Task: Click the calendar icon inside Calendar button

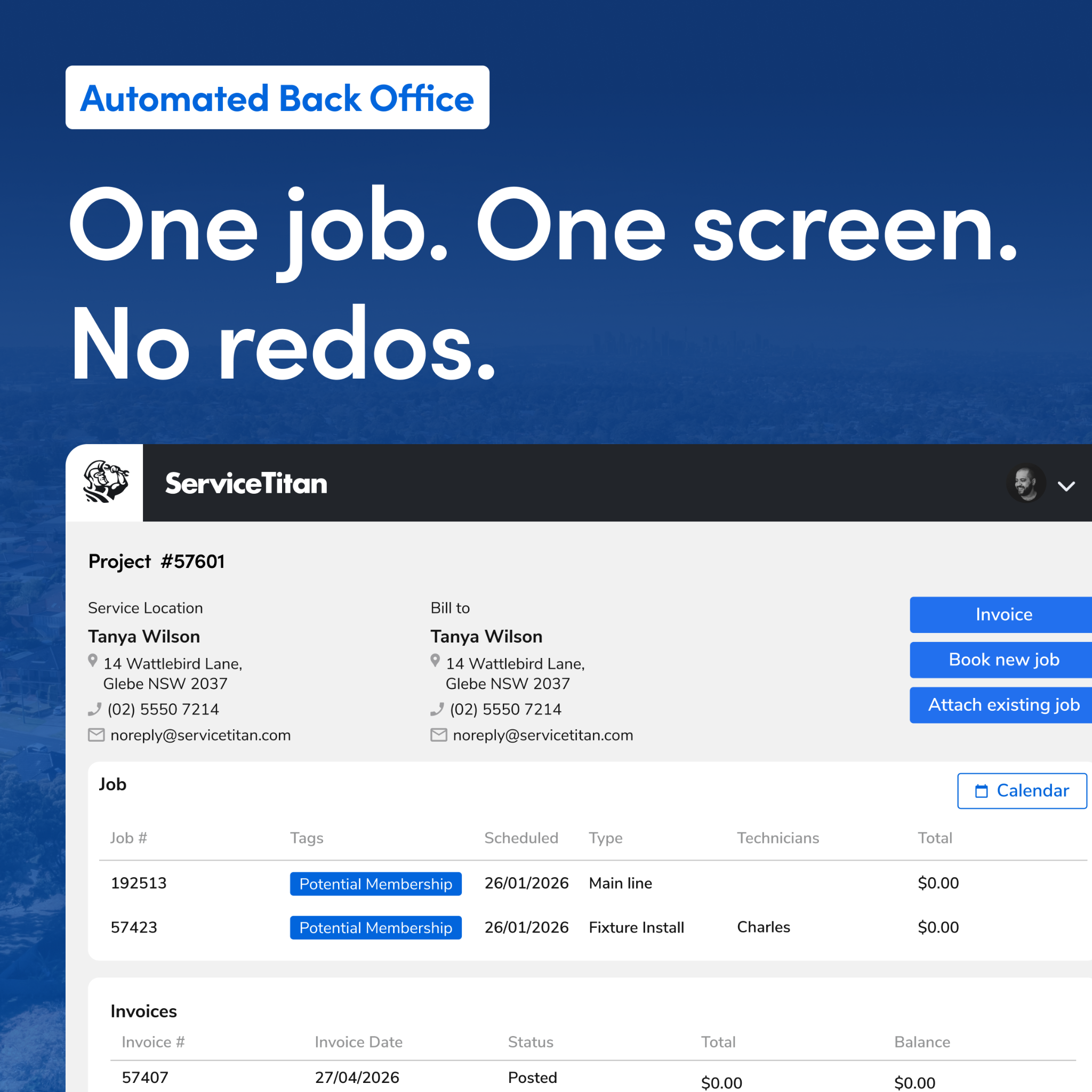Action: click(x=982, y=791)
